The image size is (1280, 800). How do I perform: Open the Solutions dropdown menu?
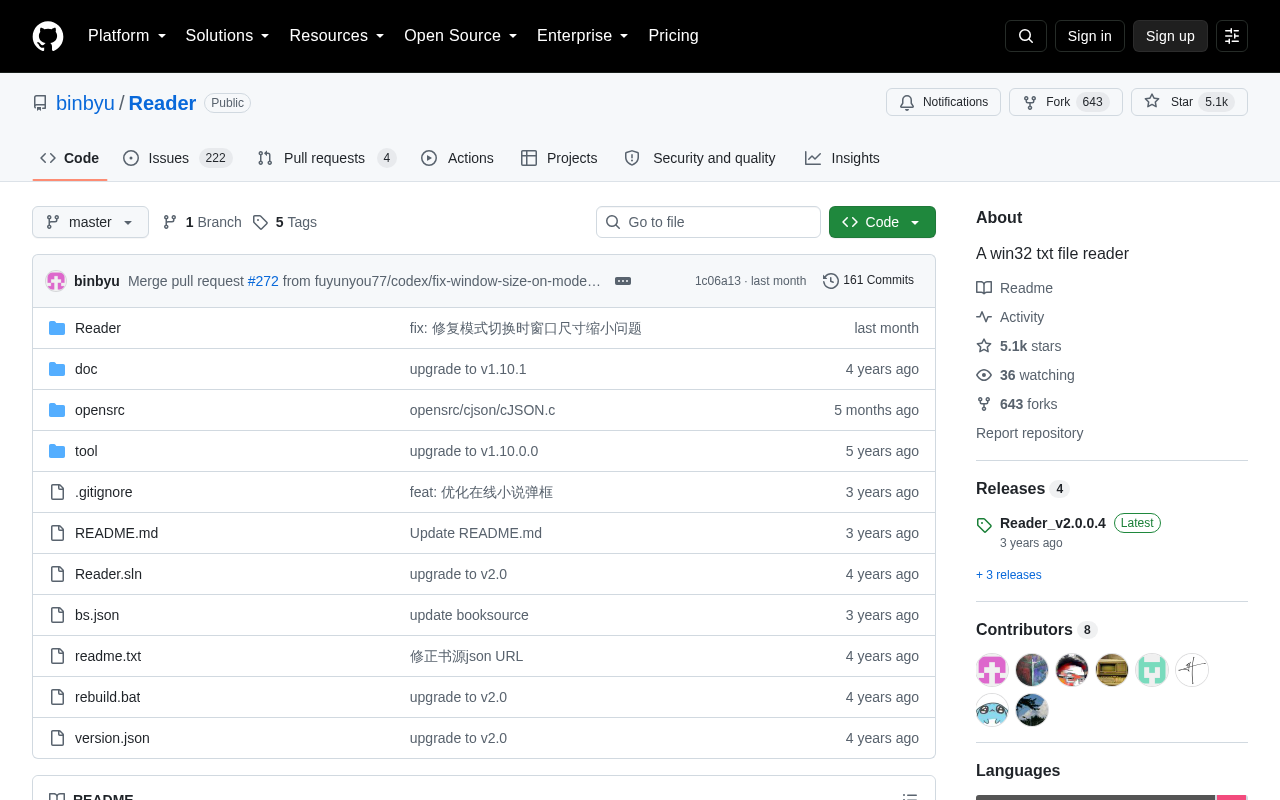click(228, 36)
